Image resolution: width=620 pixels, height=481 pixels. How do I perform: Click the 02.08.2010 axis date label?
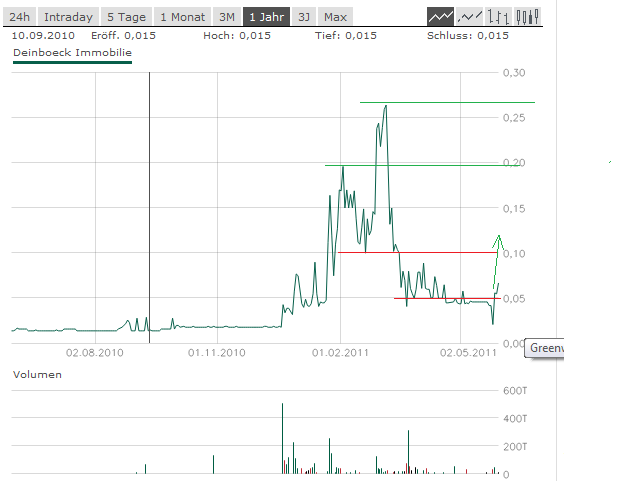[x=95, y=352]
